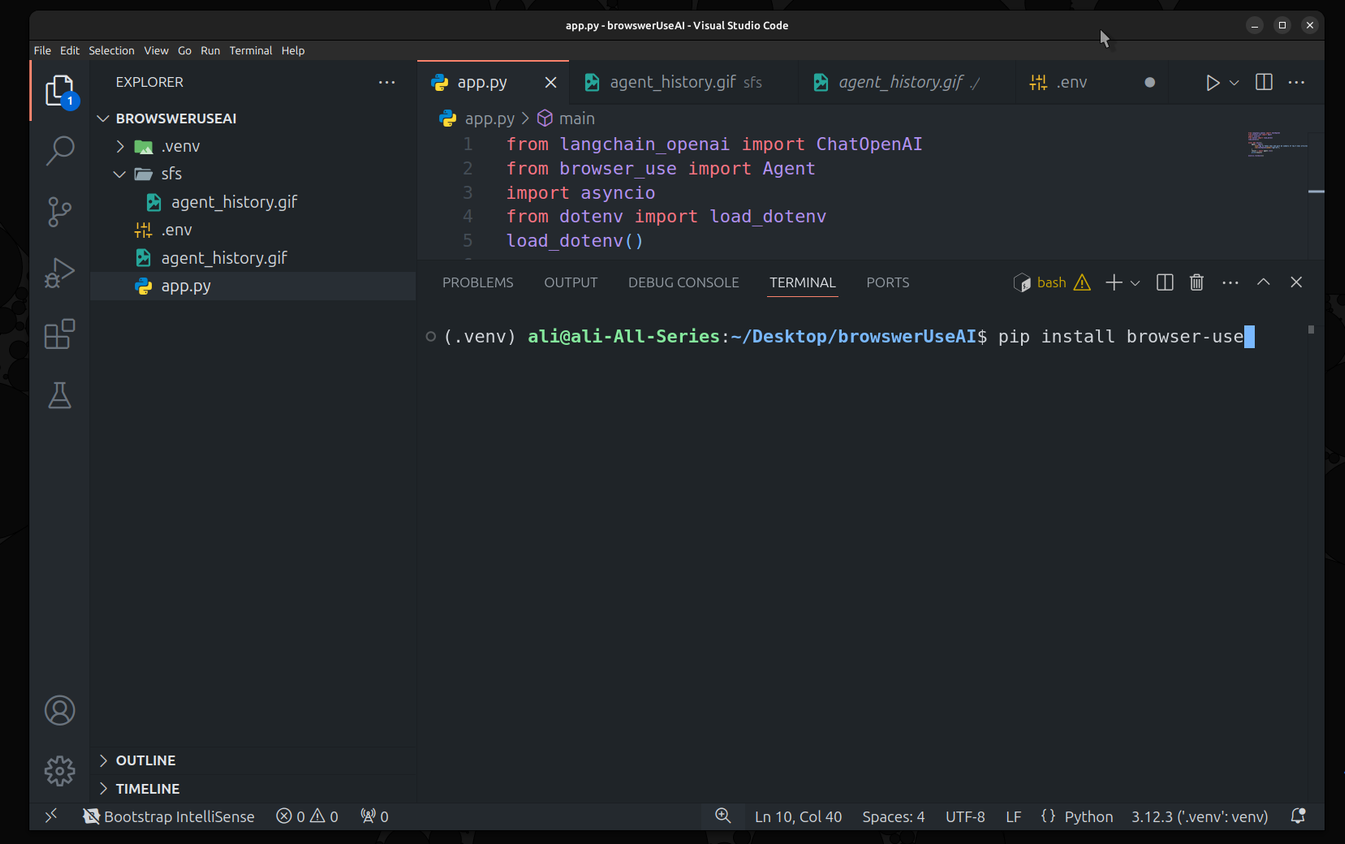Image resolution: width=1345 pixels, height=844 pixels.
Task: Open the Run and Debug view
Action: pos(60,272)
